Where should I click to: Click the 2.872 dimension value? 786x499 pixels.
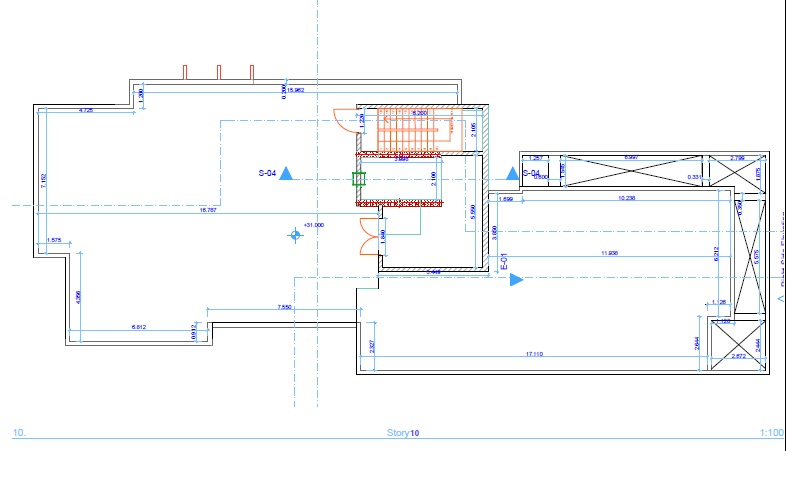(739, 356)
